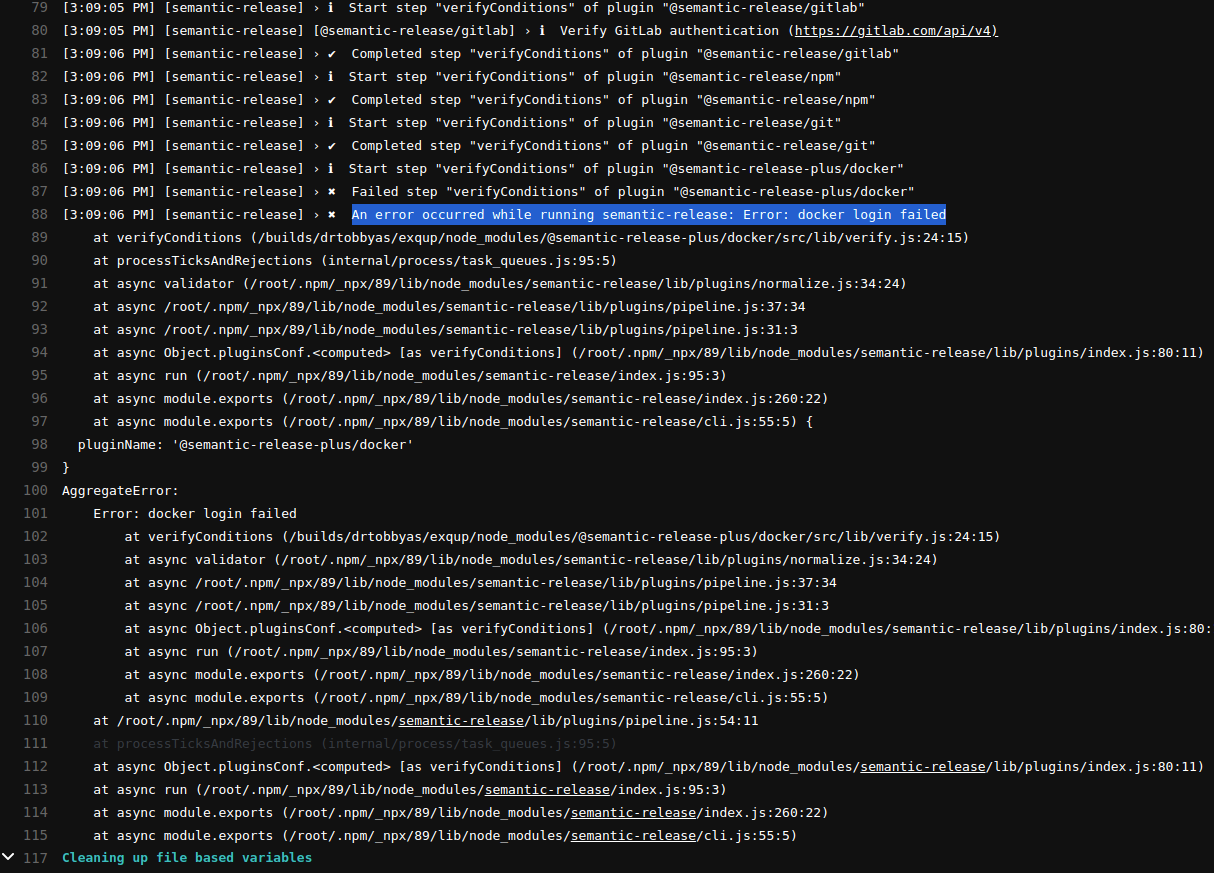This screenshot has width=1214, height=873.
Task: Click the info icon on line 82
Action: (330, 76)
